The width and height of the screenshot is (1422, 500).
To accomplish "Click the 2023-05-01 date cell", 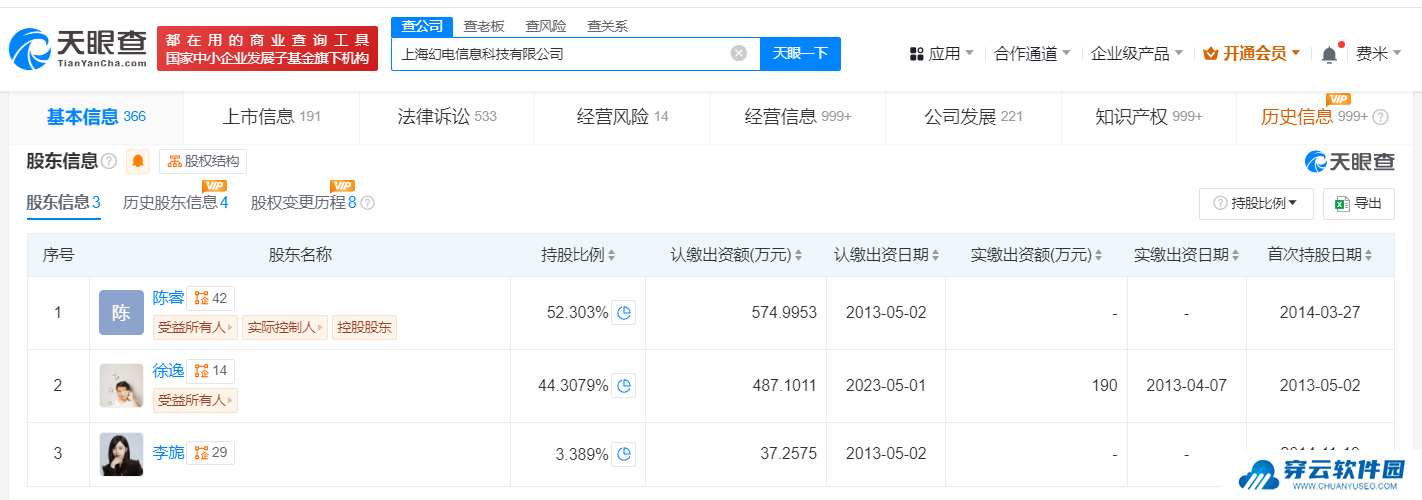I will (x=886, y=385).
